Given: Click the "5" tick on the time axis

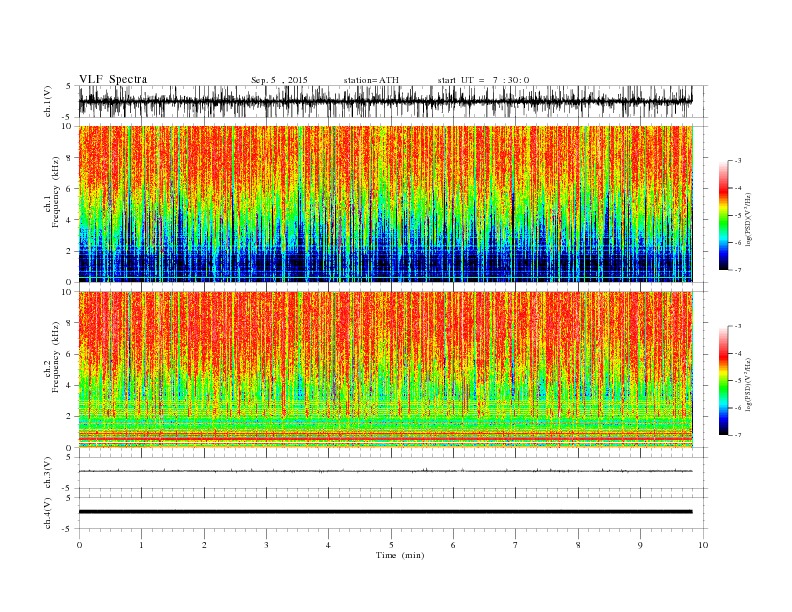Looking at the screenshot, I should coord(391,545).
